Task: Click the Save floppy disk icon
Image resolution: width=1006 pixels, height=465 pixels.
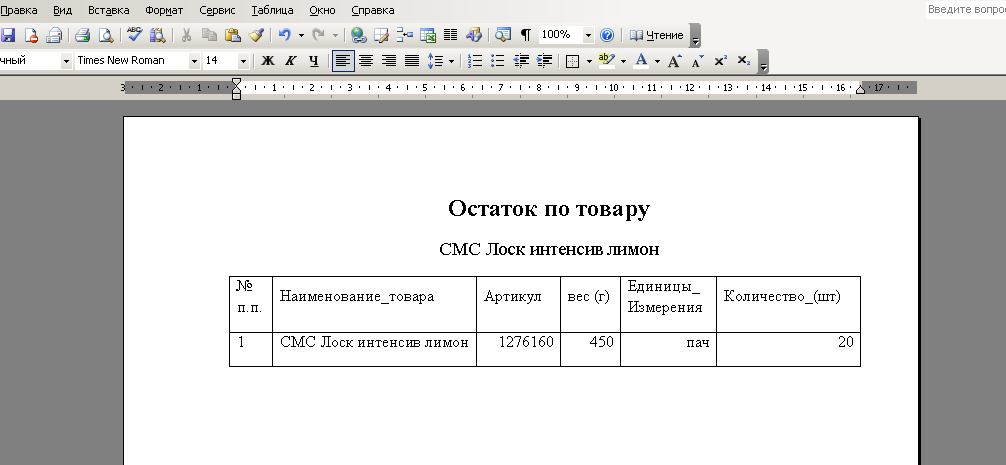Action: coord(8,35)
